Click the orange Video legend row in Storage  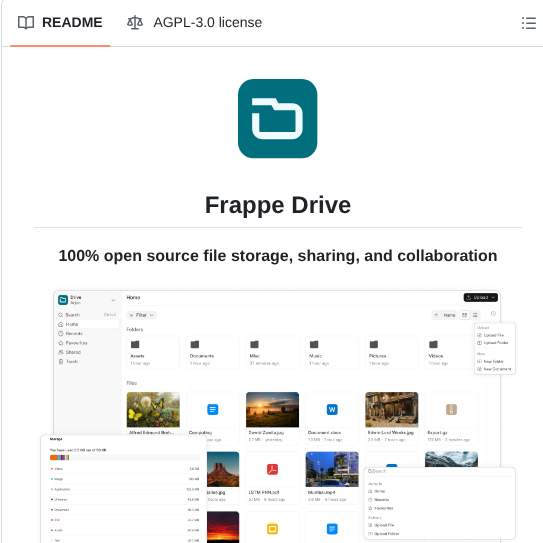(125, 469)
